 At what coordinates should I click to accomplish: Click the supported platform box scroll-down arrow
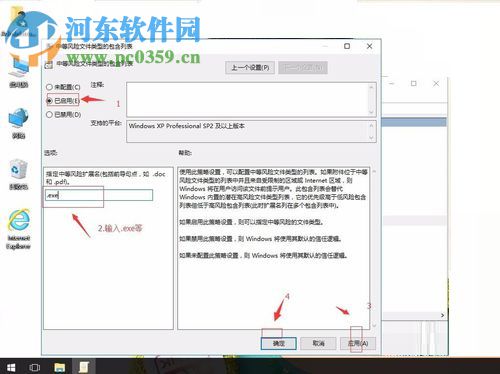pyautogui.click(x=371, y=137)
